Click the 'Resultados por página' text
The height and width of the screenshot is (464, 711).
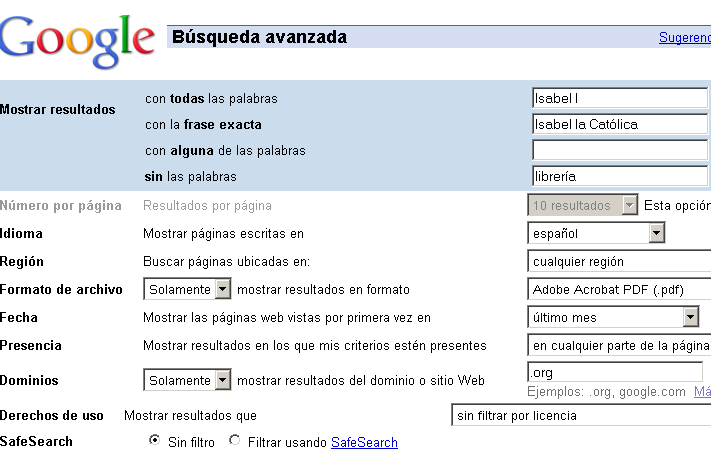point(207,206)
